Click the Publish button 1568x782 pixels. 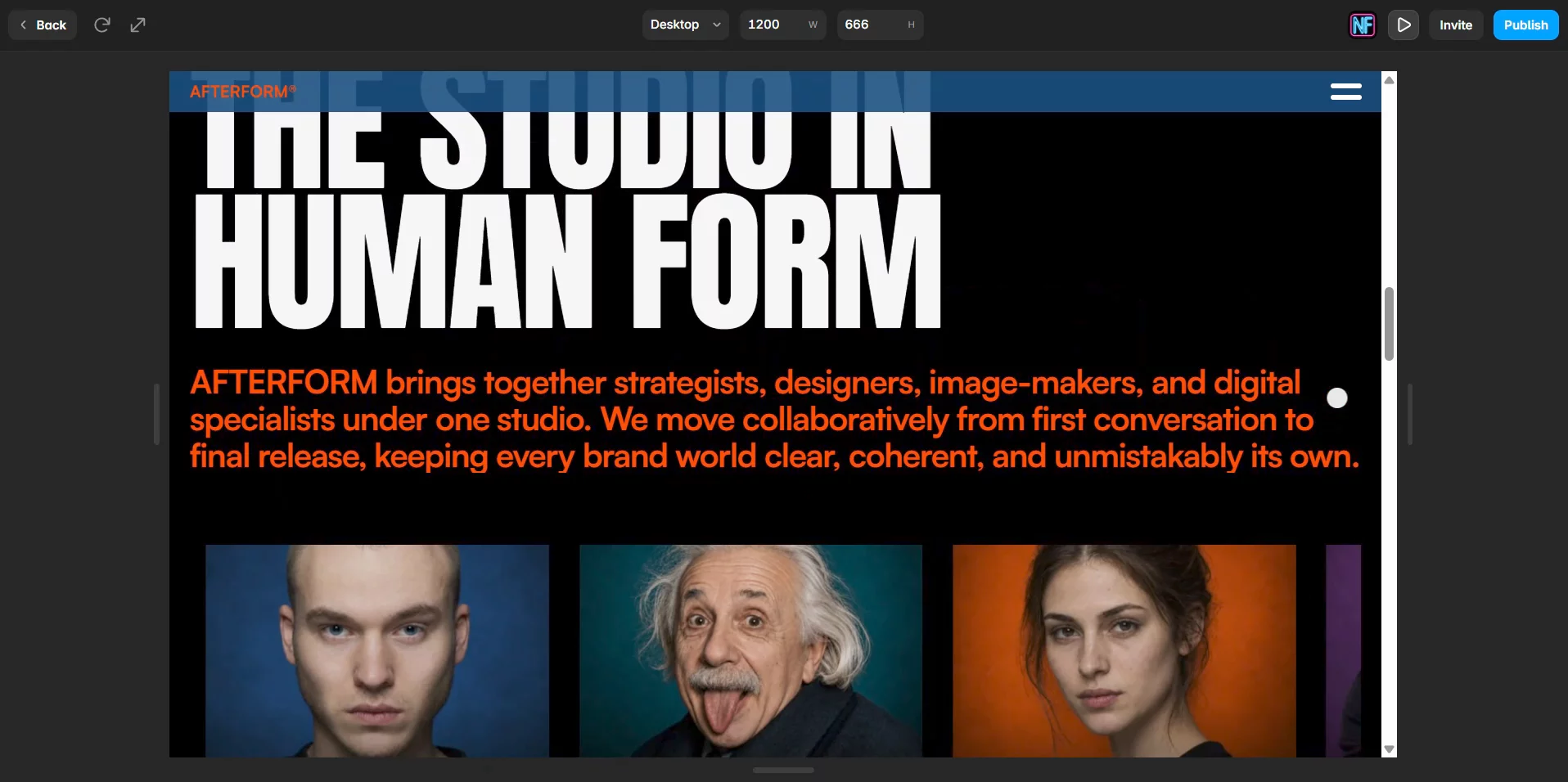1525,25
